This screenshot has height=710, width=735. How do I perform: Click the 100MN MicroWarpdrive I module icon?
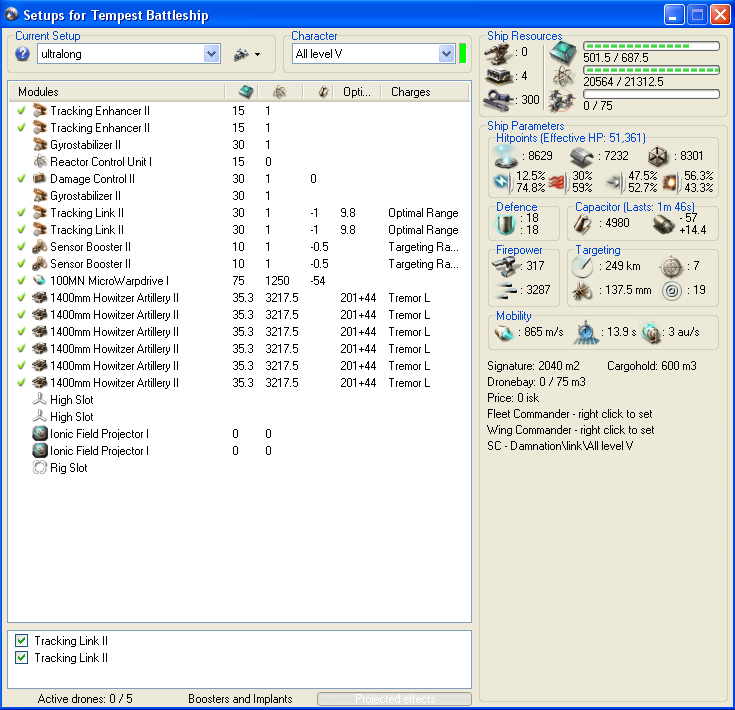click(40, 281)
